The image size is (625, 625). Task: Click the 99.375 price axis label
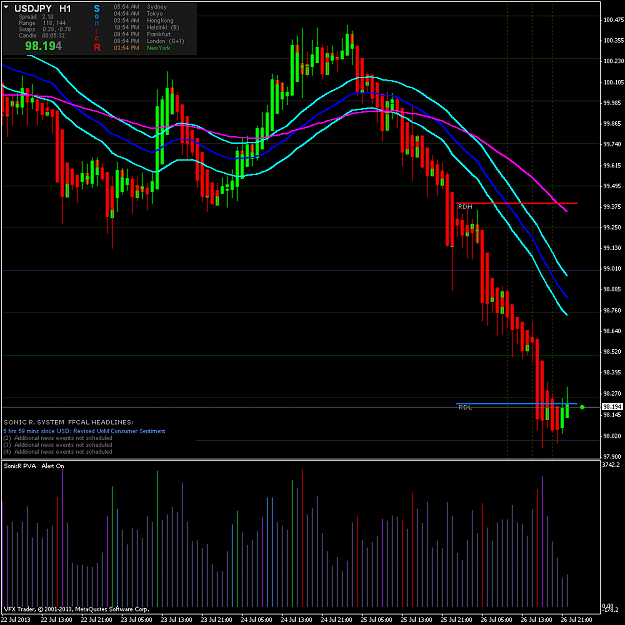[x=613, y=206]
